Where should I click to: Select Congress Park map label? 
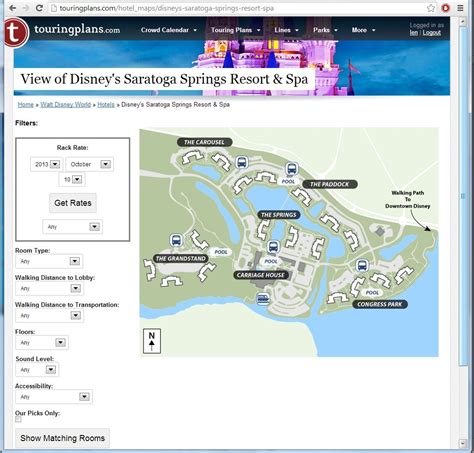click(x=380, y=304)
